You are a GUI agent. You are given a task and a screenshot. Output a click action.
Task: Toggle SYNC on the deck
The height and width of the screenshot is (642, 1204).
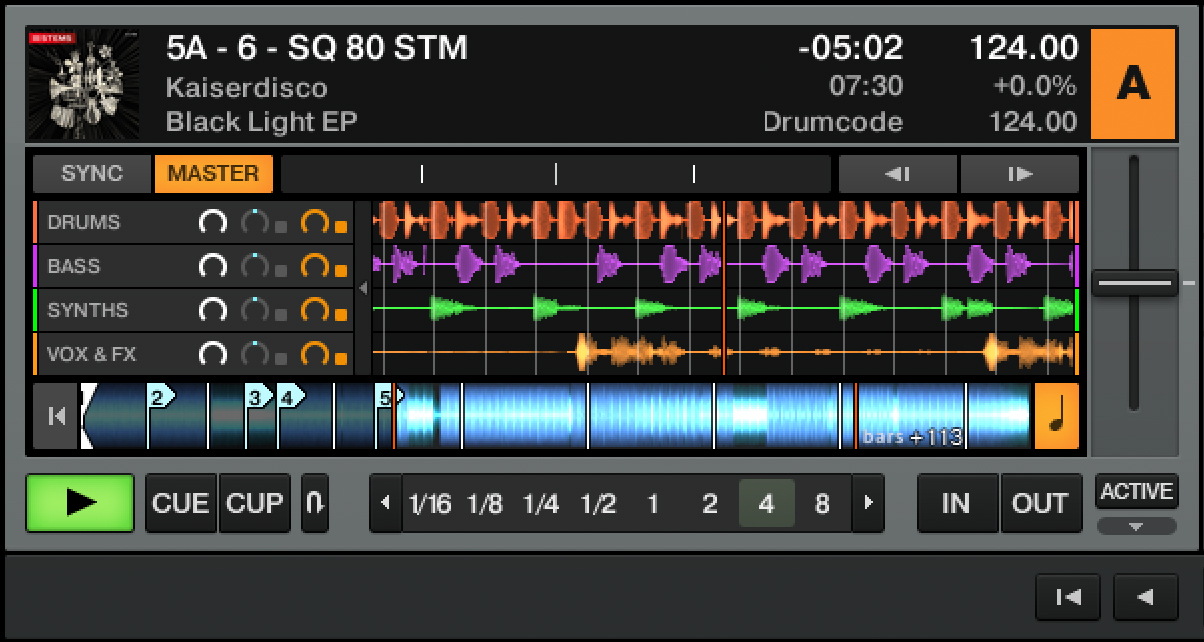tap(91, 173)
